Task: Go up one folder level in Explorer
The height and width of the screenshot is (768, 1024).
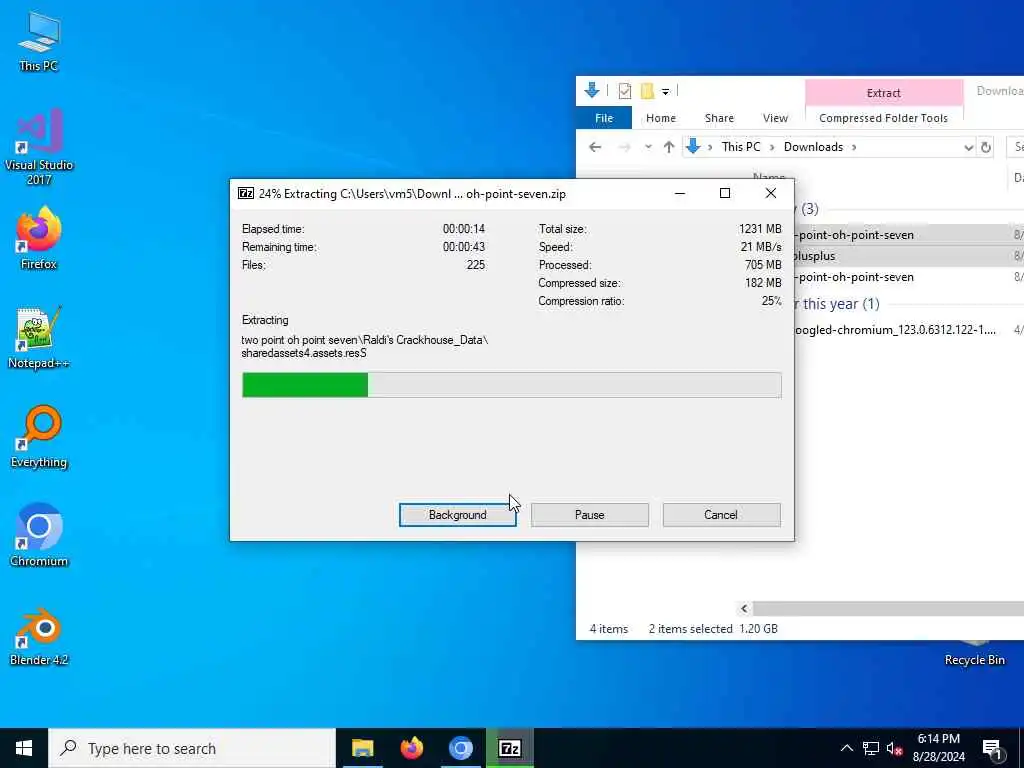Action: click(669, 147)
